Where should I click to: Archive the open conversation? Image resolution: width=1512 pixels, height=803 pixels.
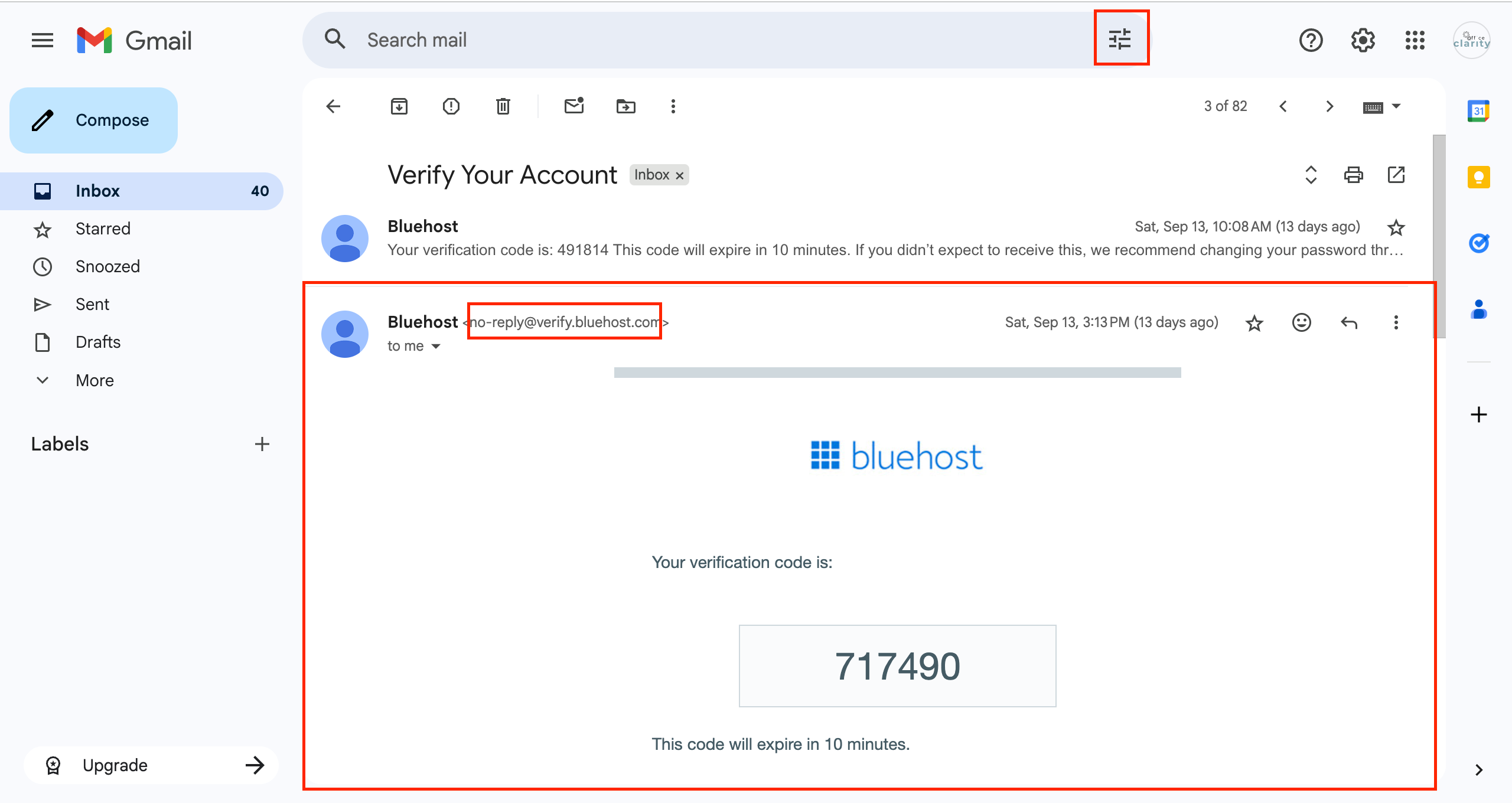[399, 106]
